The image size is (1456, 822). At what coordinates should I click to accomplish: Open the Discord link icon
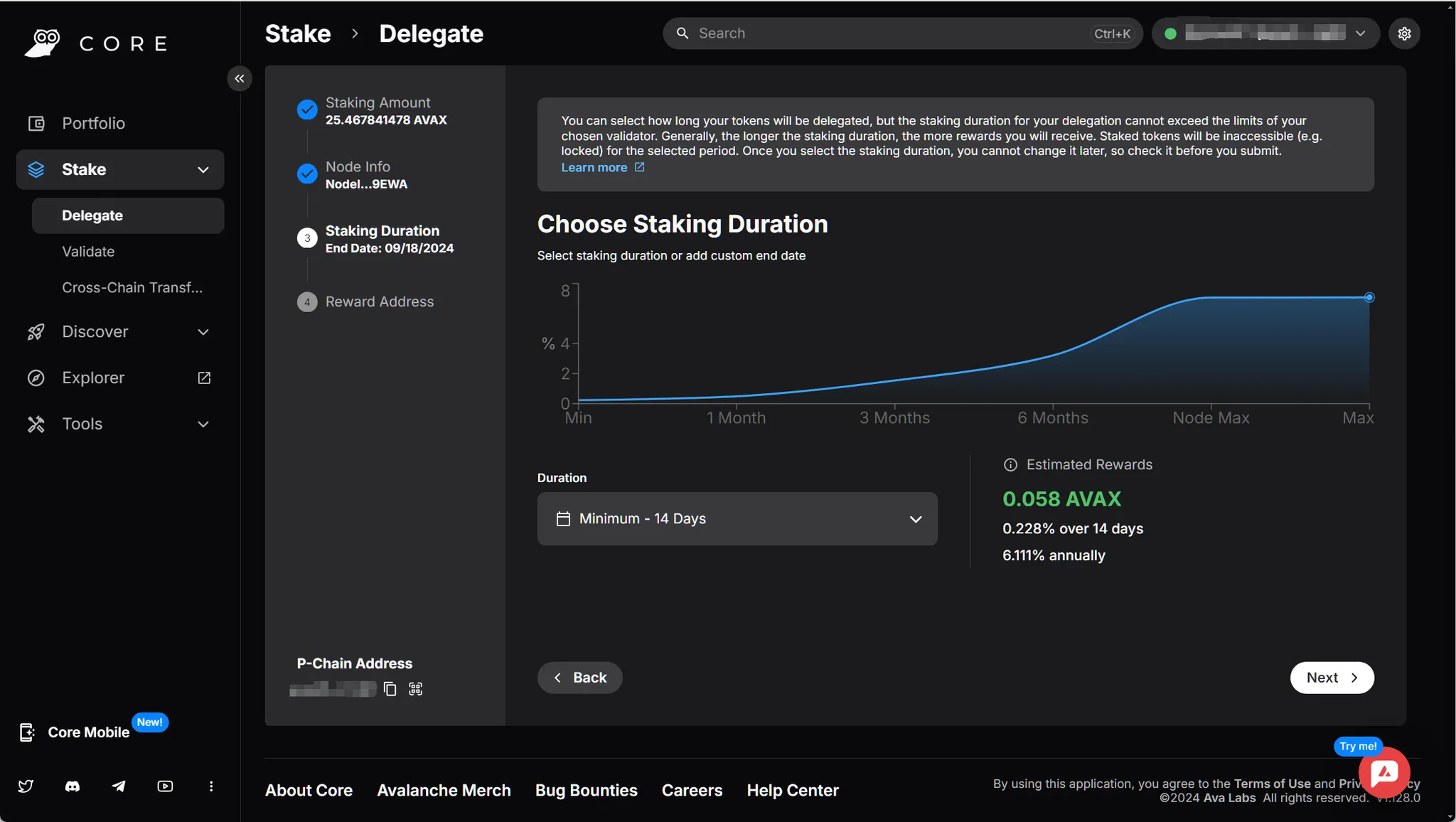point(73,786)
